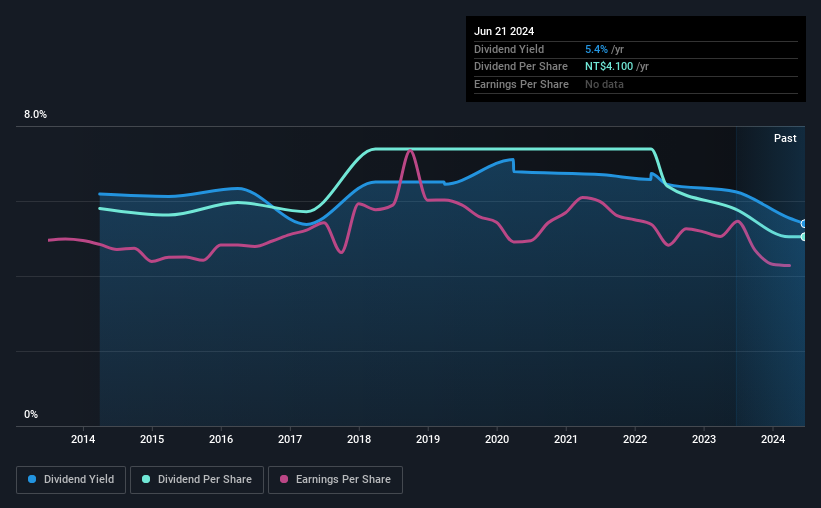Click the Past region label
This screenshot has width=821, height=508.
click(785, 138)
